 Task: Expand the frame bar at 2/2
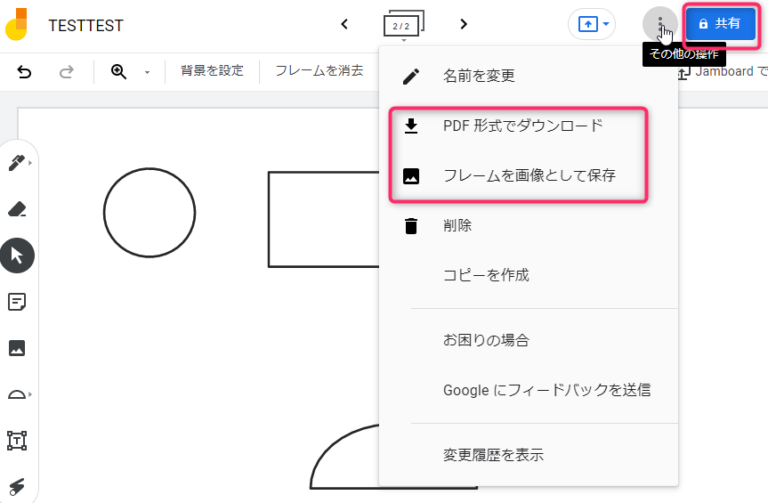click(404, 24)
